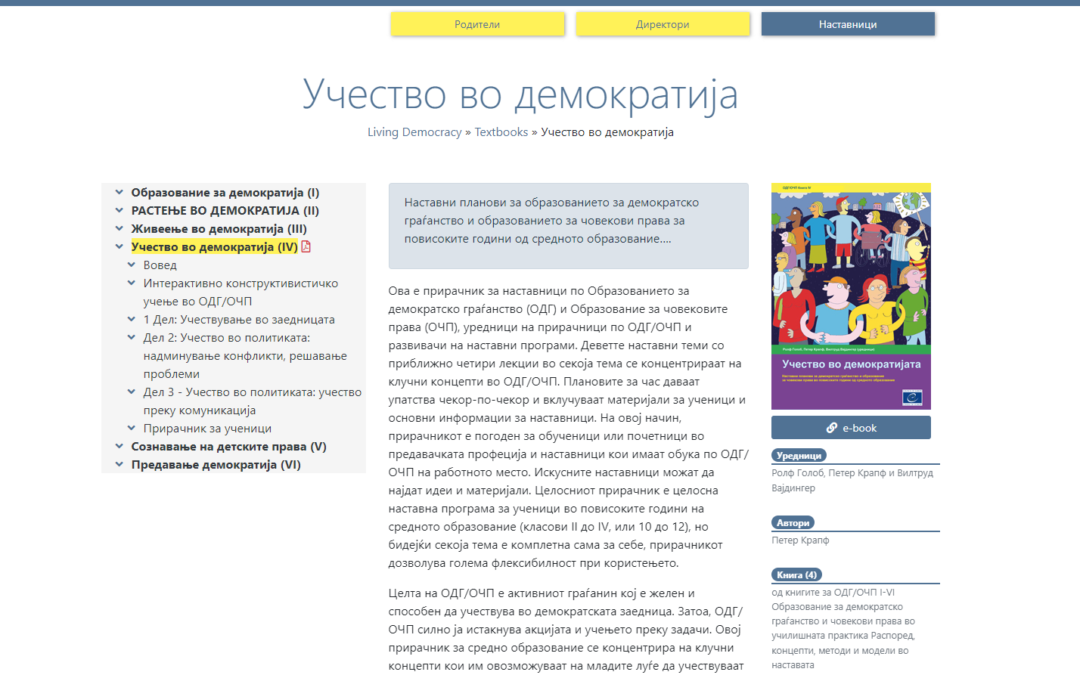Open Живеење во демократија (III)
Screen dimensions: 1080x675
coord(217,227)
